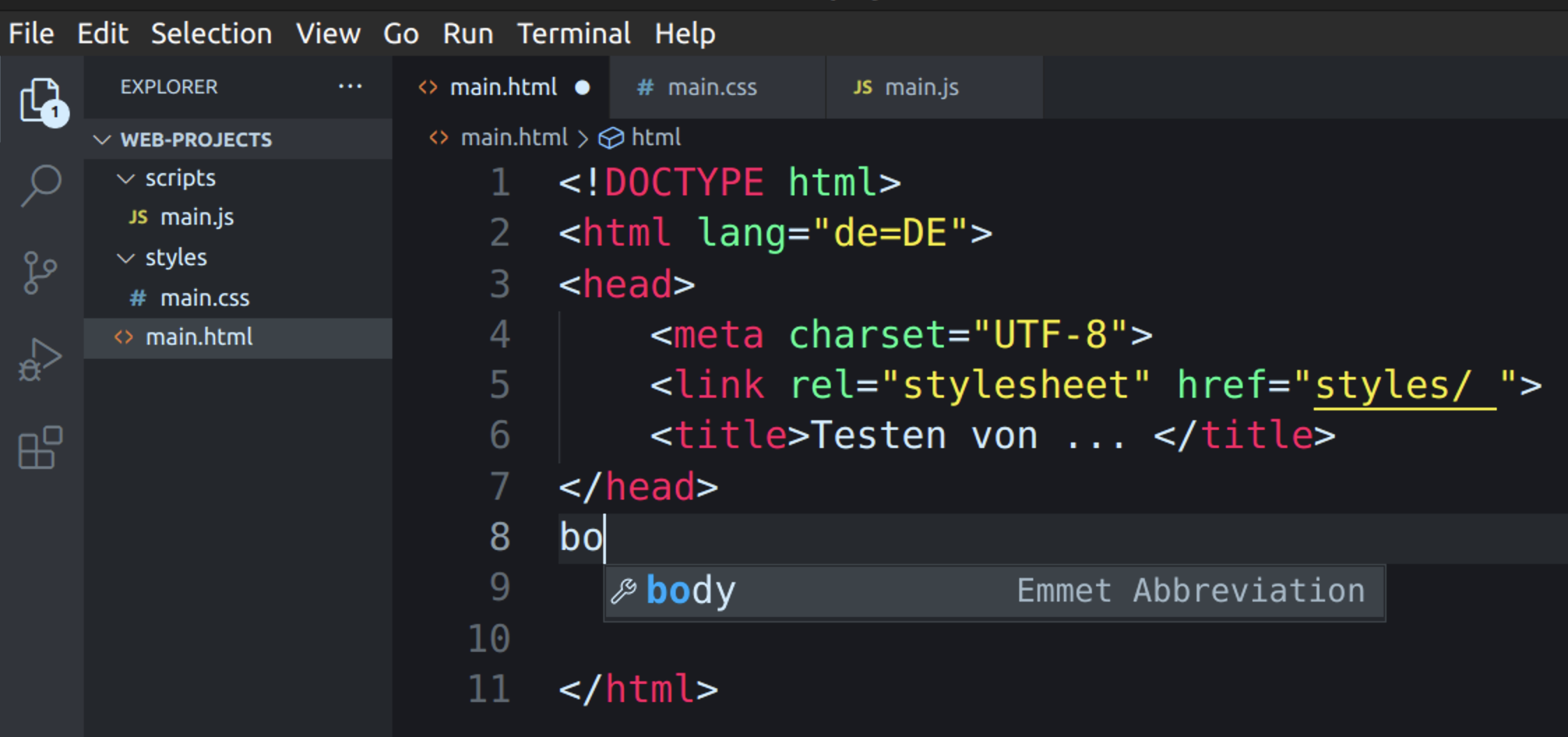
Task: Click main.html in the breadcrumb
Action: 515,137
